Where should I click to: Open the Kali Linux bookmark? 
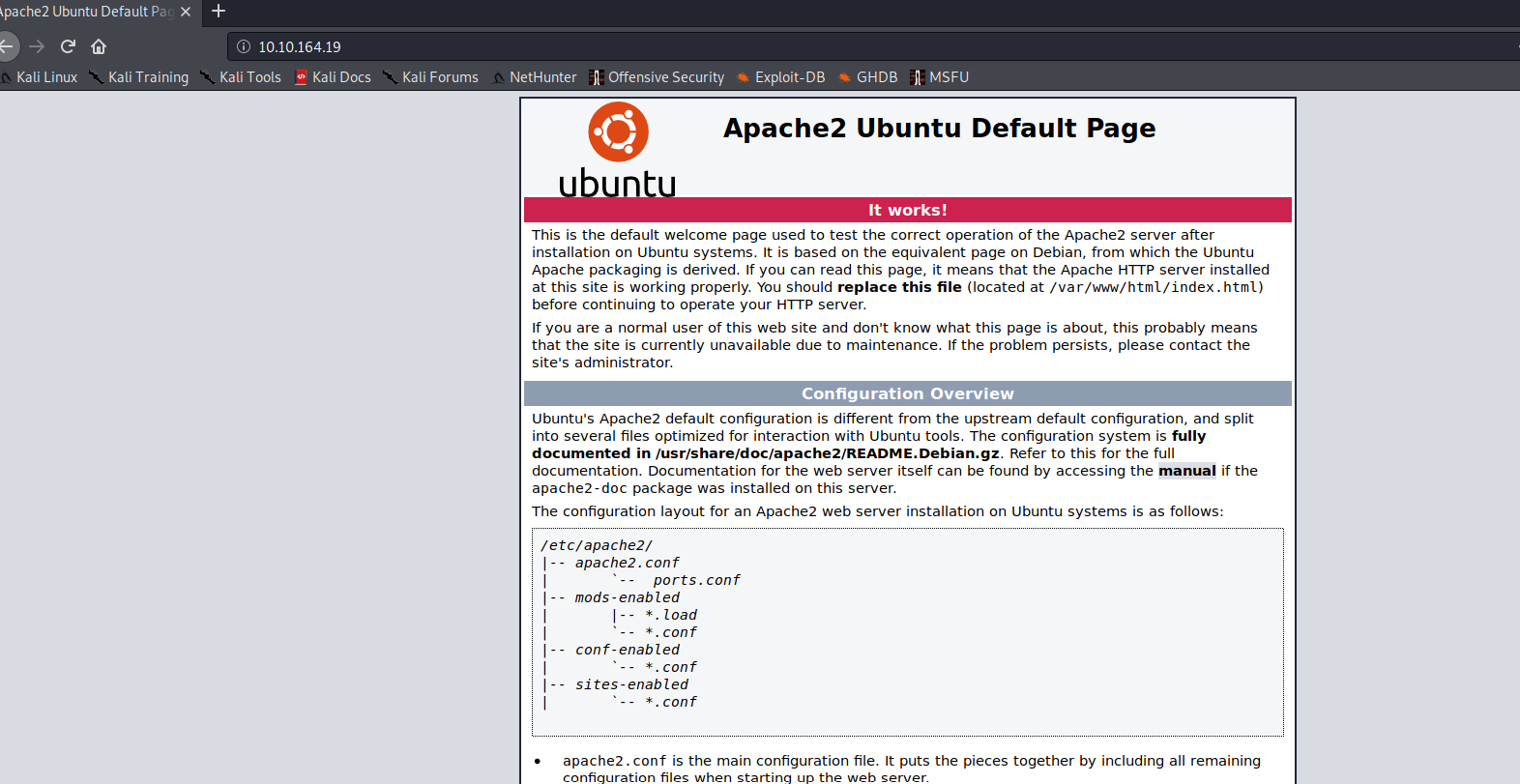coord(40,77)
